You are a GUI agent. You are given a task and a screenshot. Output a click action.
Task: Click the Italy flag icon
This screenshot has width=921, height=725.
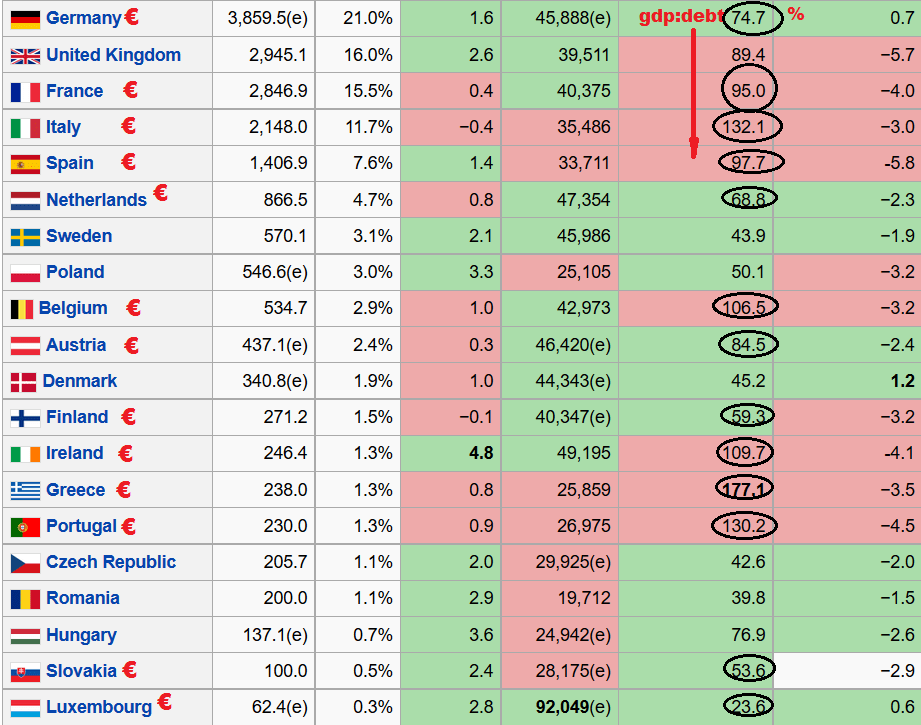25,128
